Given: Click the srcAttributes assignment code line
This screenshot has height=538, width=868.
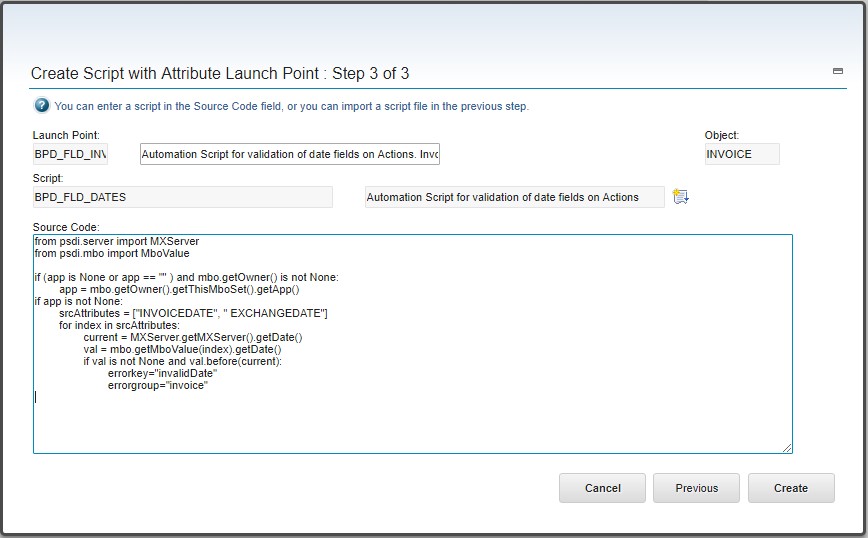Looking at the screenshot, I should coord(193,313).
